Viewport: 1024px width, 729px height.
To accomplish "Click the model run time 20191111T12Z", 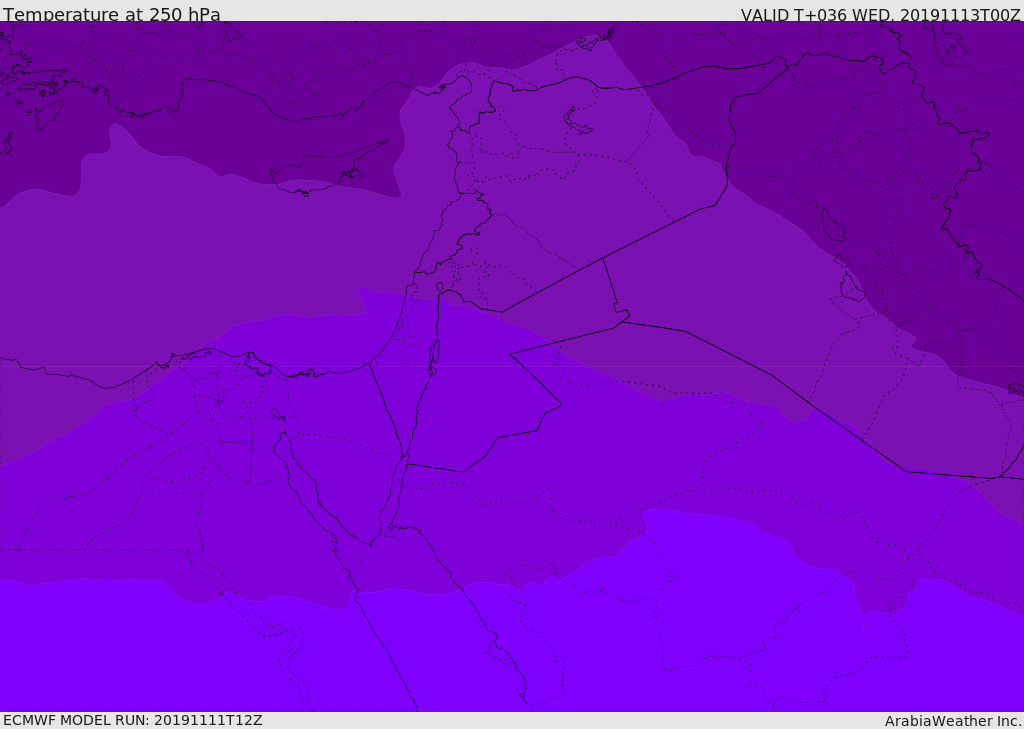I will click(x=208, y=720).
